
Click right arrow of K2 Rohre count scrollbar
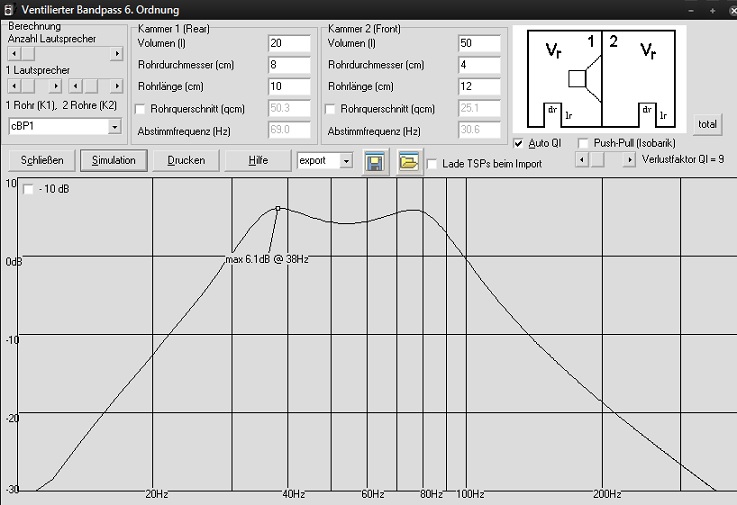117,86
